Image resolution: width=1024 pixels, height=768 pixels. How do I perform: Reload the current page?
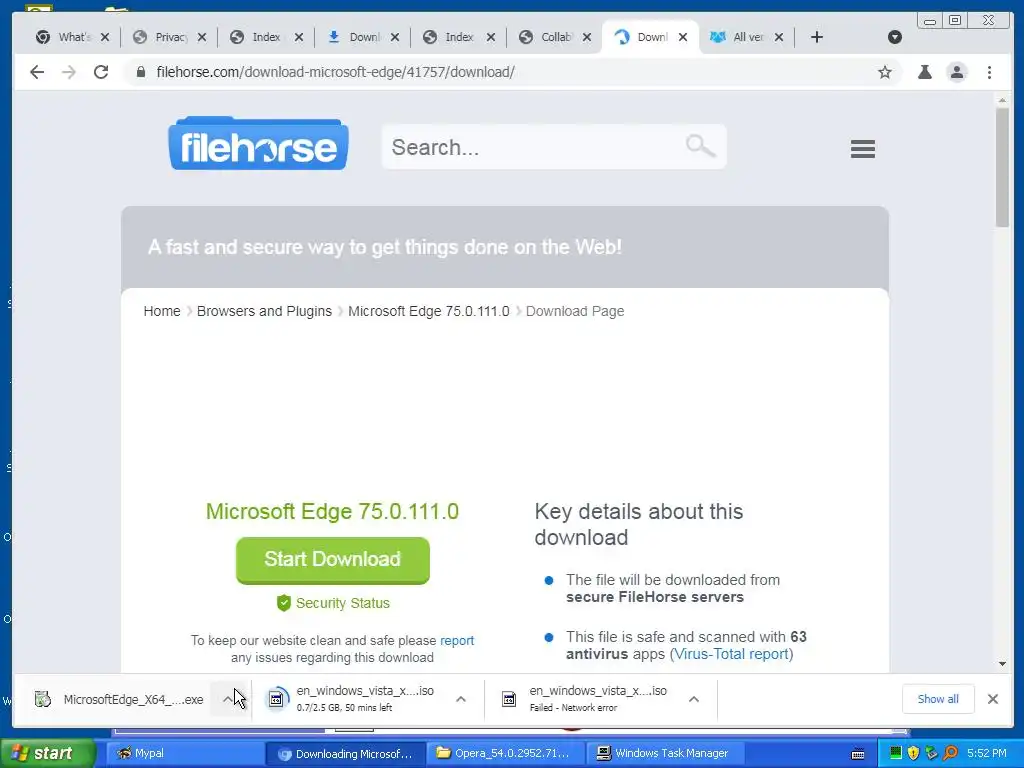(101, 72)
